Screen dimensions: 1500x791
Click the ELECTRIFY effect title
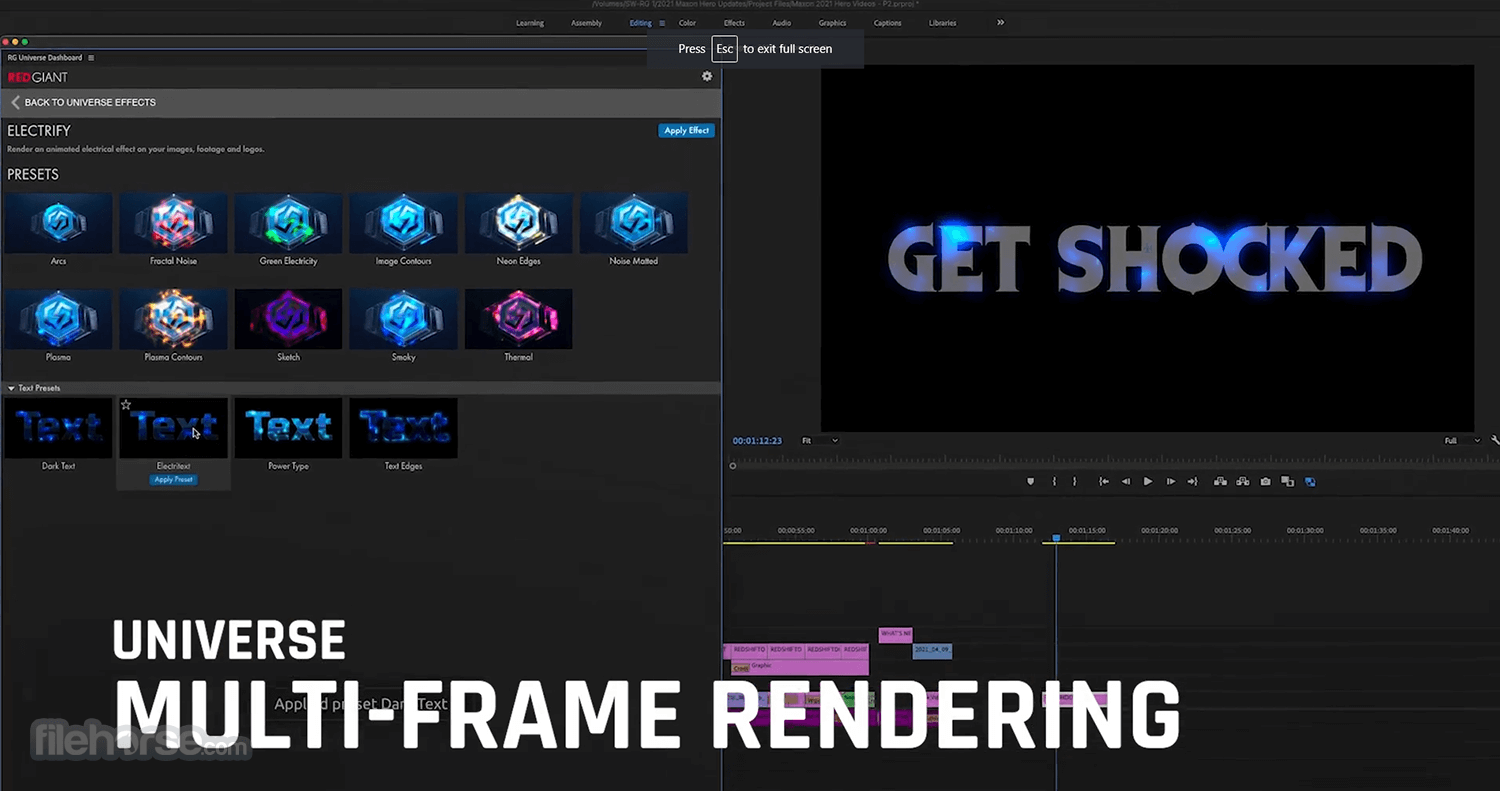click(39, 131)
